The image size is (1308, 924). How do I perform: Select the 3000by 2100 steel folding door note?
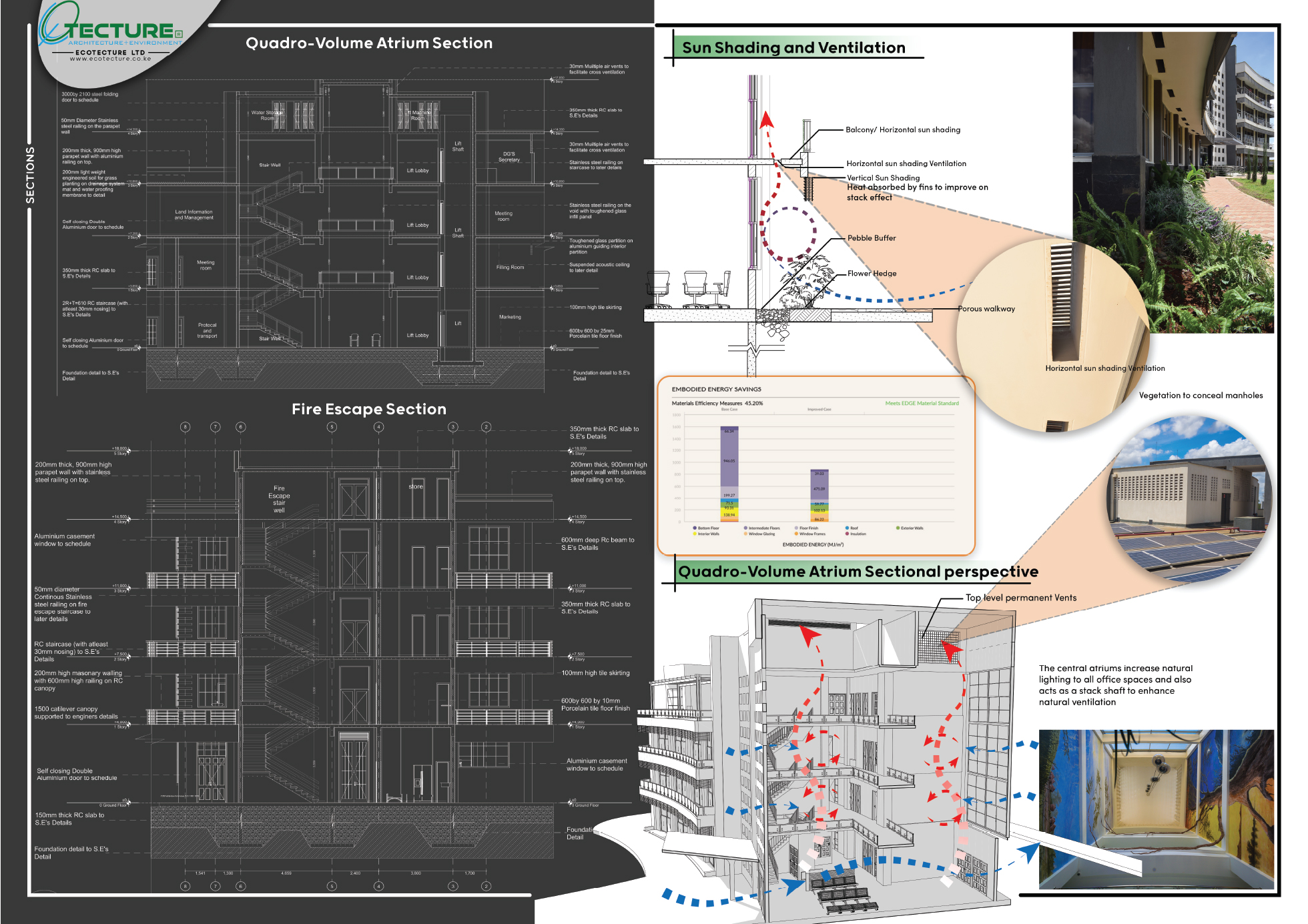(90, 97)
